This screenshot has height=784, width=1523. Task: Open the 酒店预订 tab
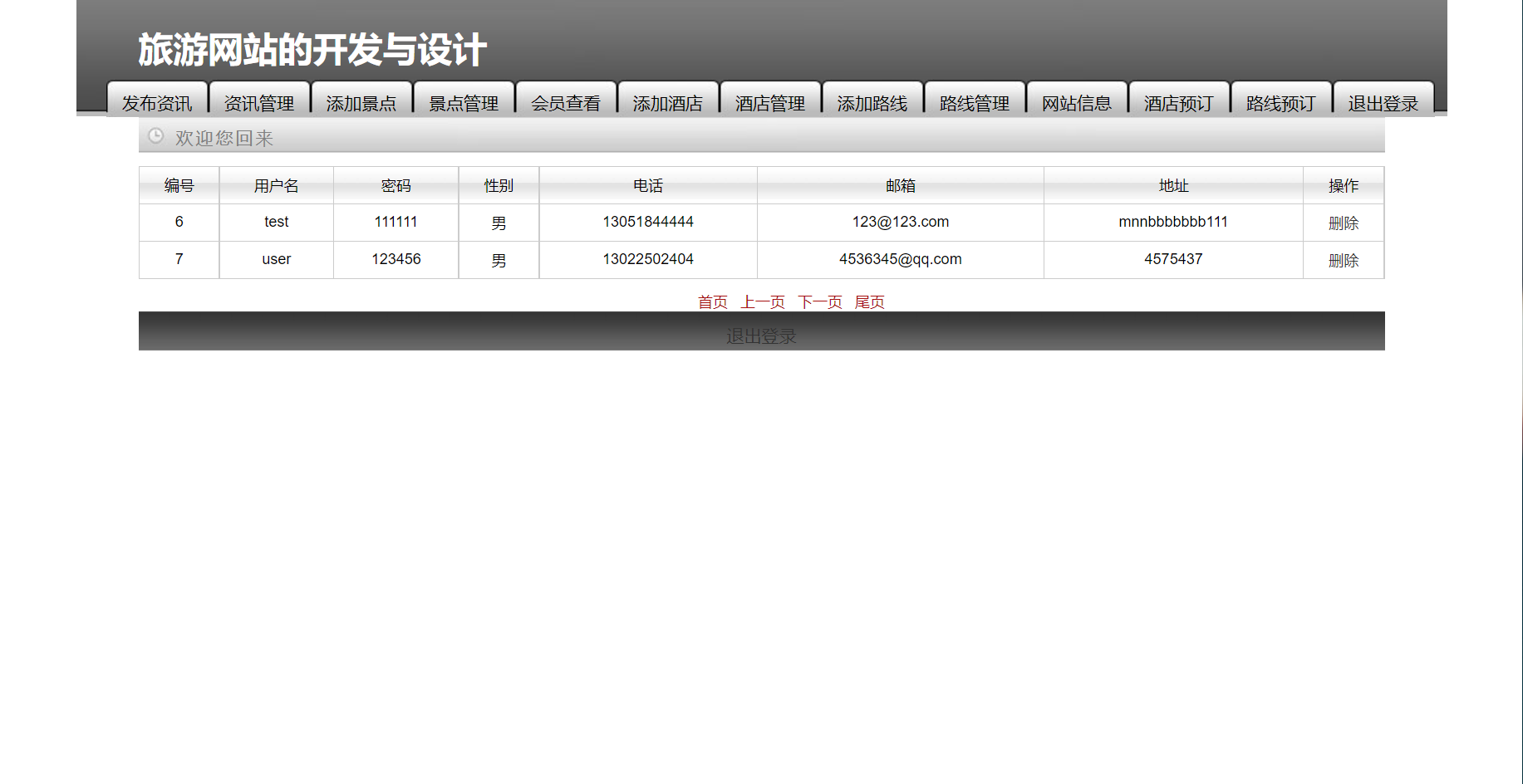[1179, 99]
